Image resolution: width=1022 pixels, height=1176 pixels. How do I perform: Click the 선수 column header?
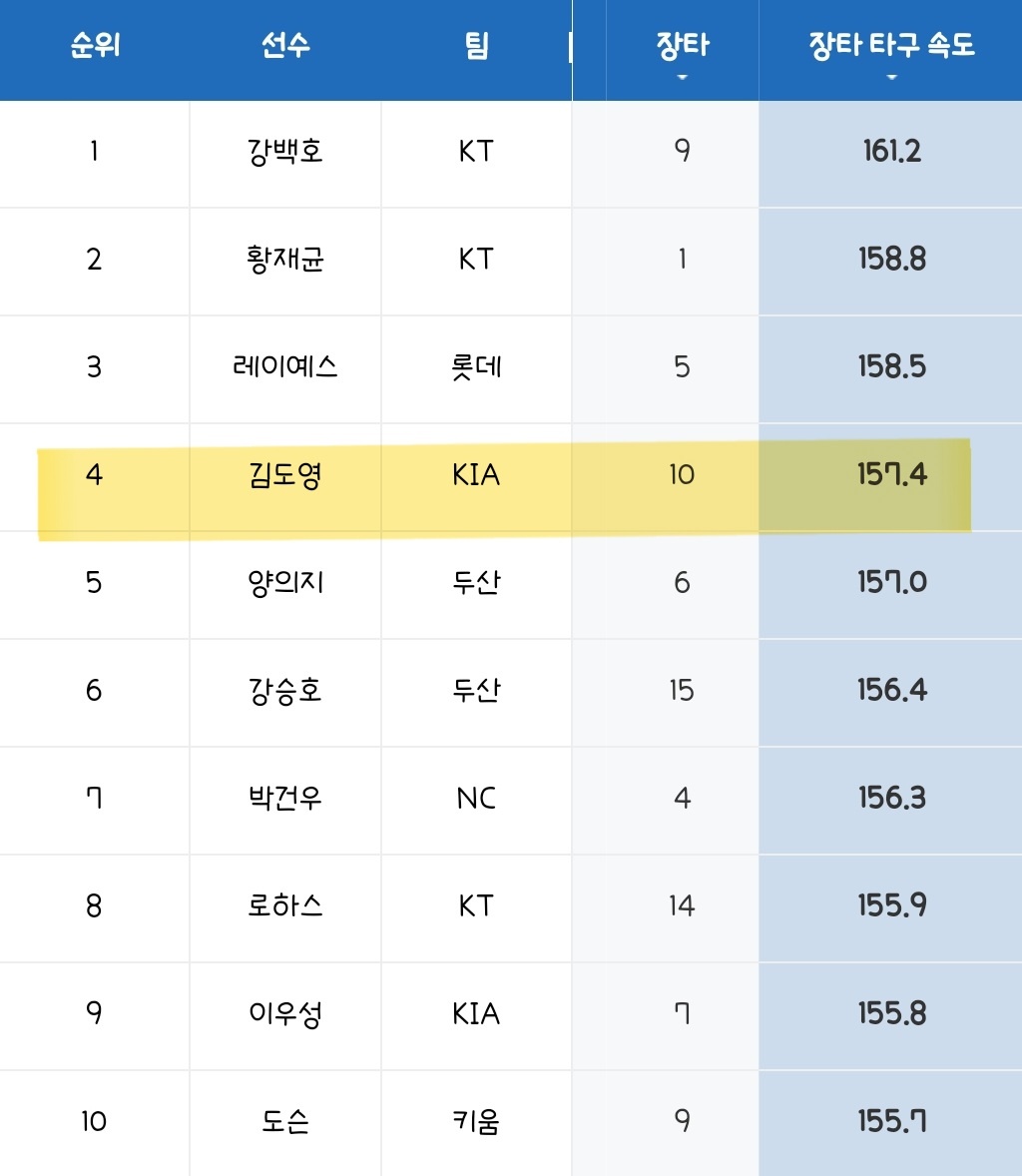pyautogui.click(x=285, y=46)
